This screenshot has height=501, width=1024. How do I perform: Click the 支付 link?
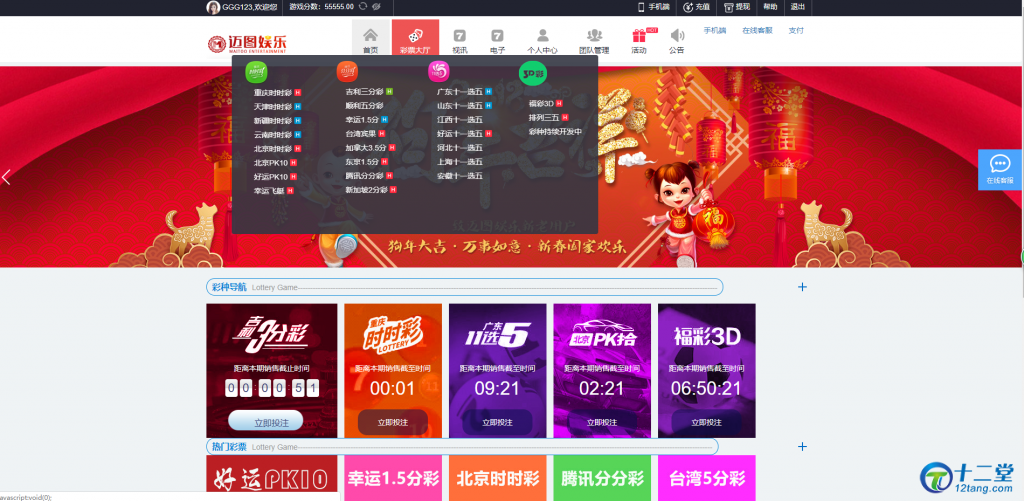click(796, 30)
